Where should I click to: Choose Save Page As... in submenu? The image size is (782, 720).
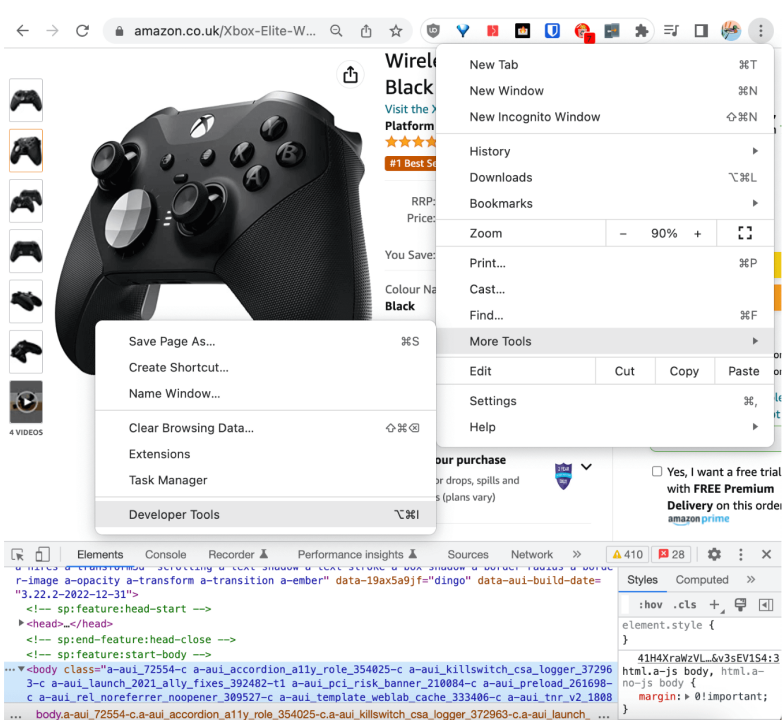pyautogui.click(x=265, y=342)
